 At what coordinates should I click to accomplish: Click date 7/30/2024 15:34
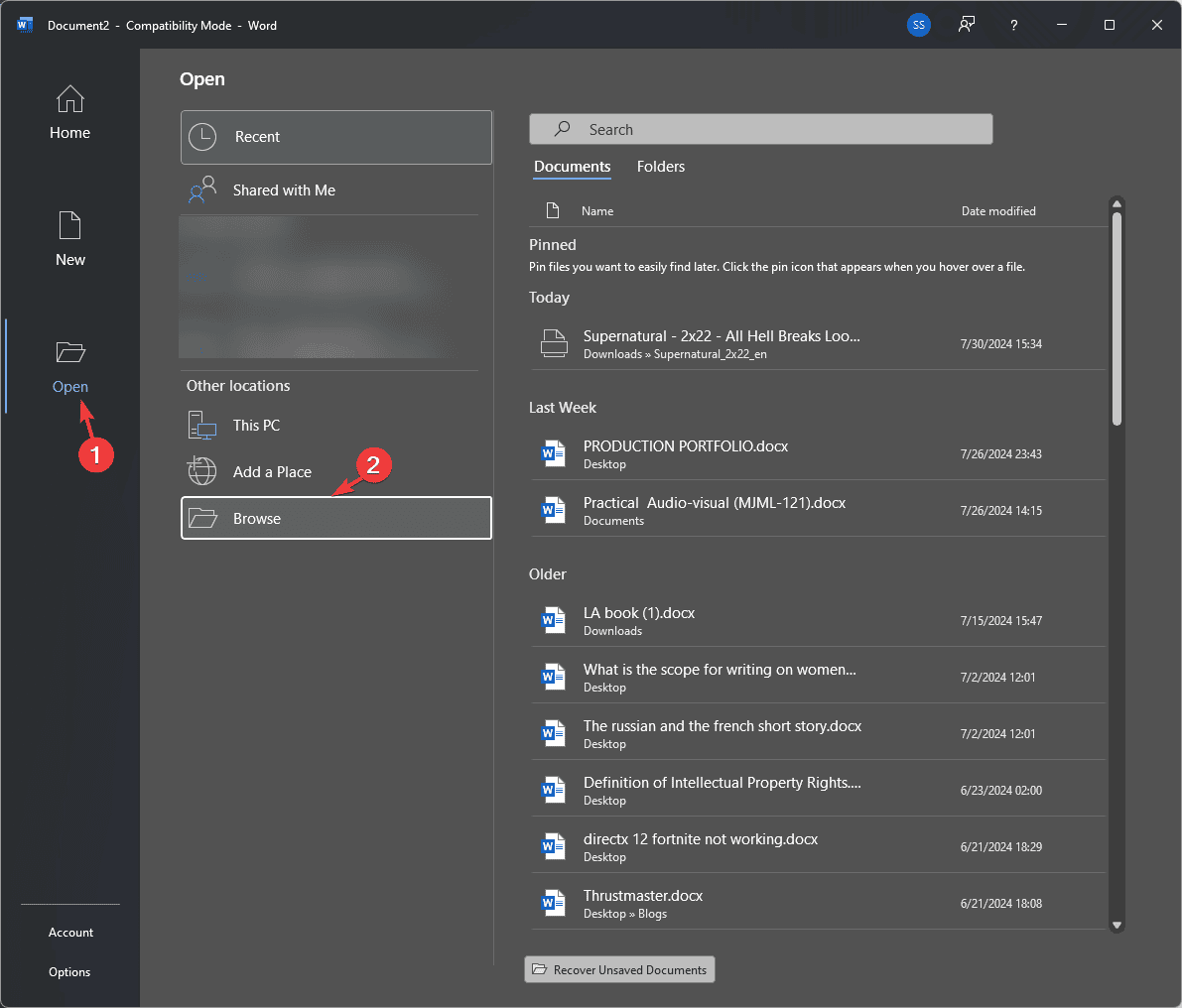[1001, 343]
